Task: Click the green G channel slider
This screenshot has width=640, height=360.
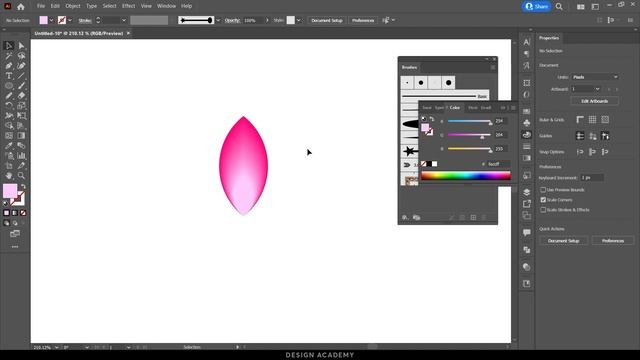Action: pyautogui.click(x=469, y=135)
